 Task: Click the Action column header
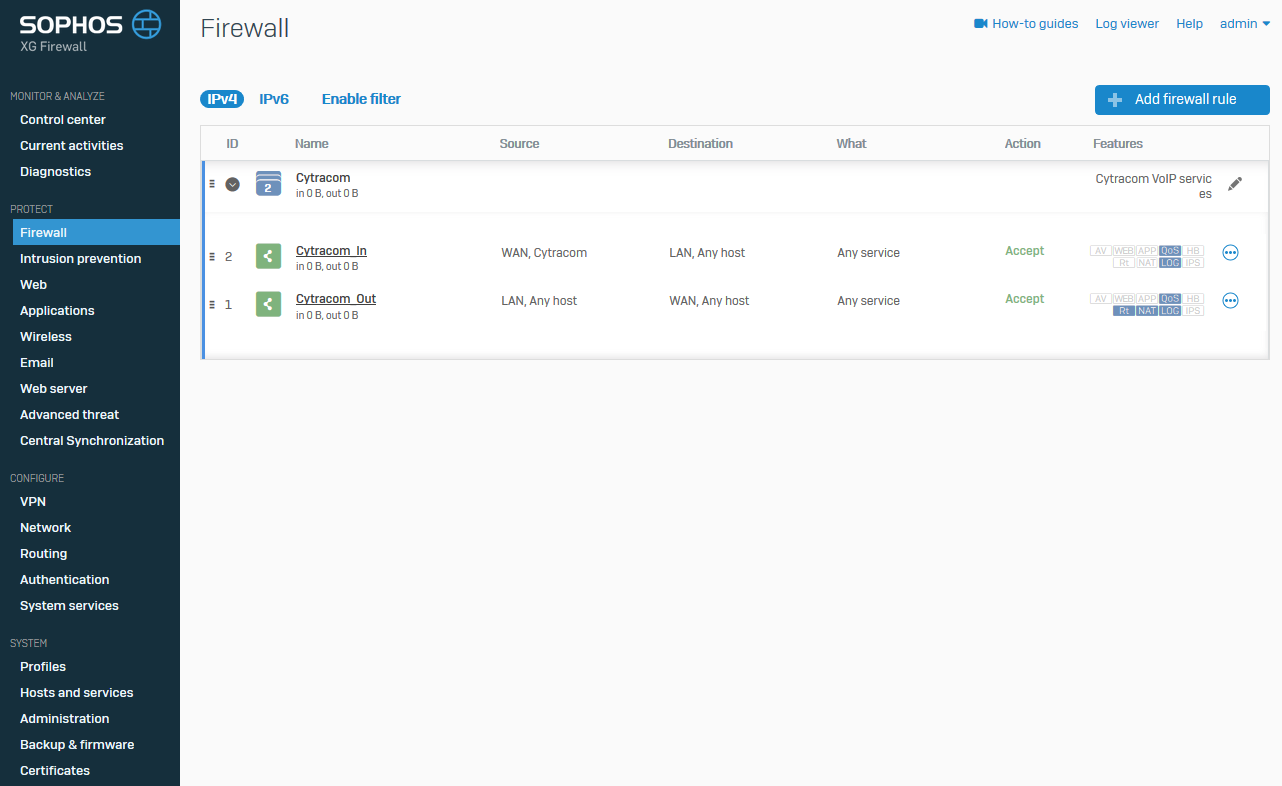pos(1022,144)
